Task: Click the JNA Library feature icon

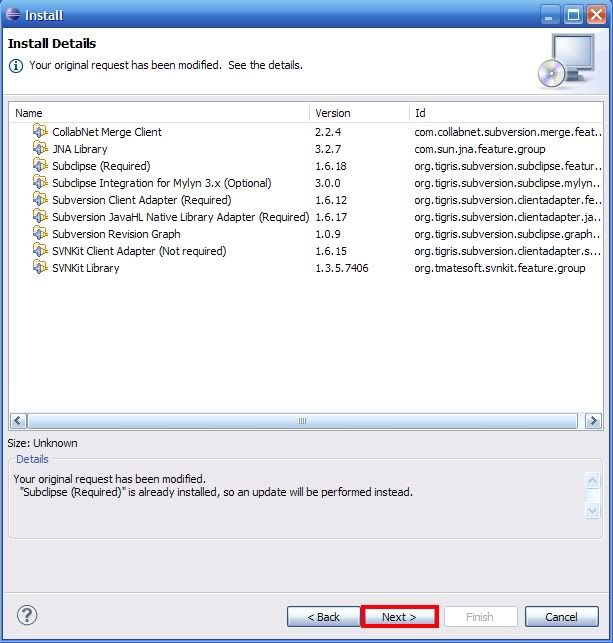Action: click(x=40, y=149)
